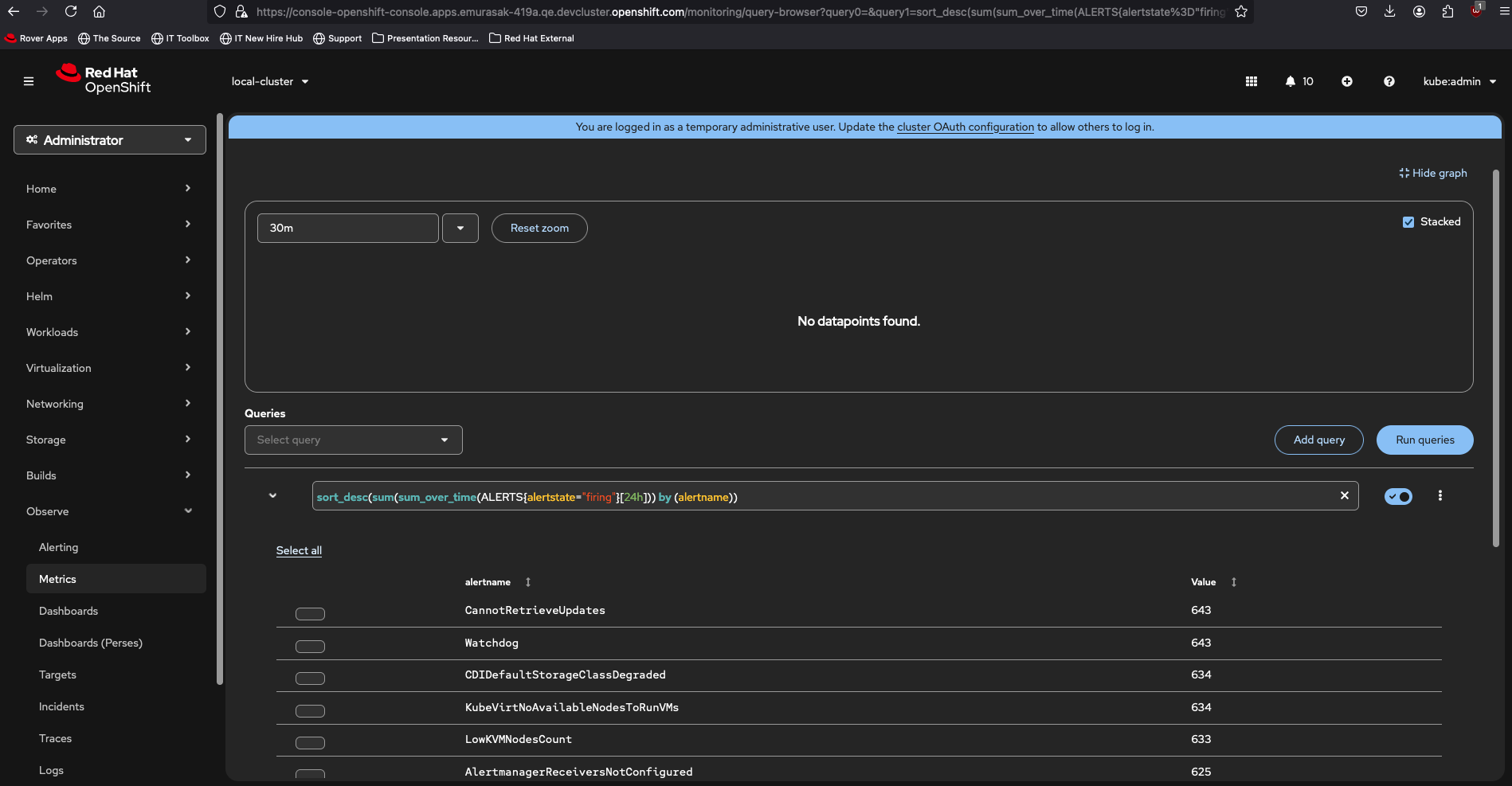Screen dimensions: 1512x786
Task: Open Alerting in the Observe section
Action: pos(59,547)
